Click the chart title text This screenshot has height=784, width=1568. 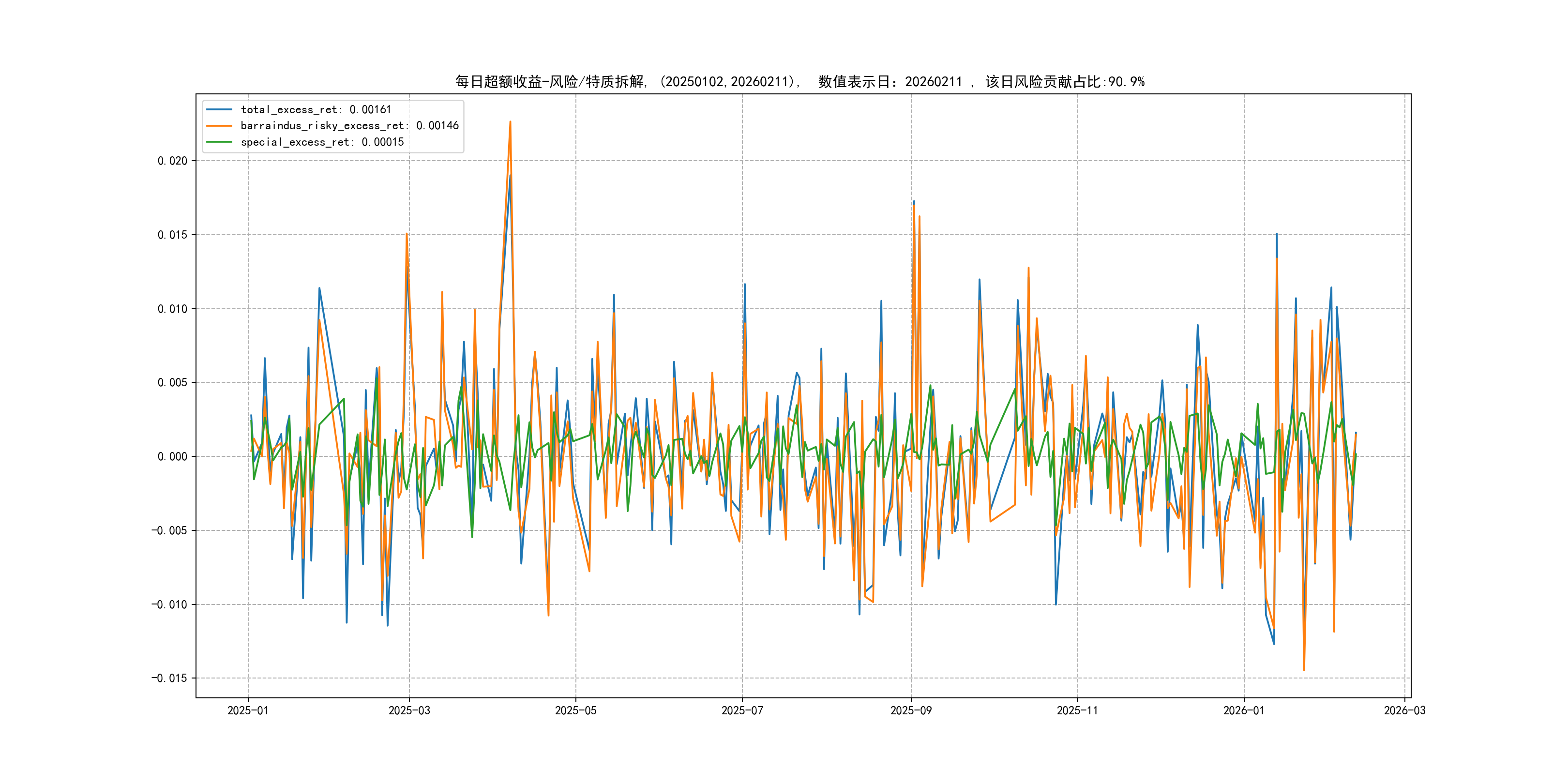[799, 82]
